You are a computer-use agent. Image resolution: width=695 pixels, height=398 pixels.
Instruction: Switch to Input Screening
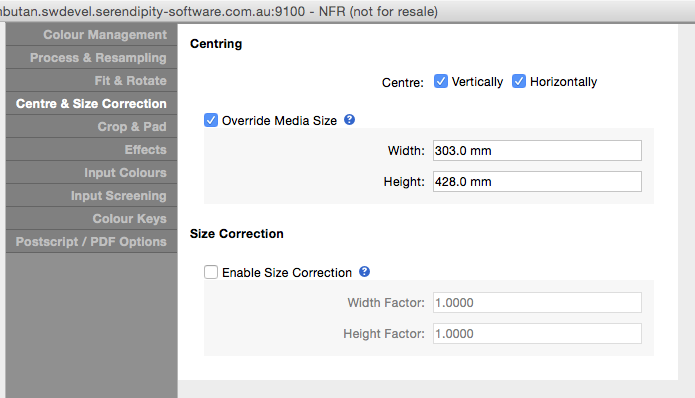(x=92, y=196)
